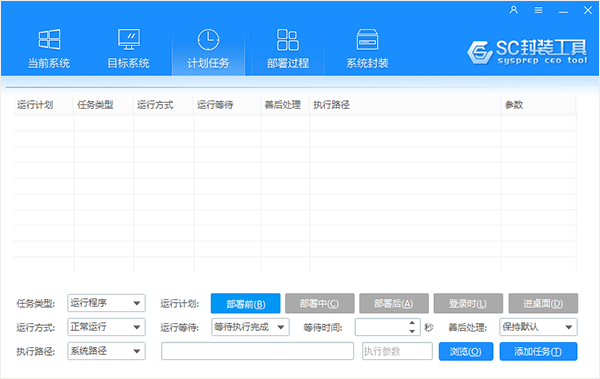Image resolution: width=600 pixels, height=379 pixels.
Task: Click the 运行等待 column header
Action: (227, 105)
